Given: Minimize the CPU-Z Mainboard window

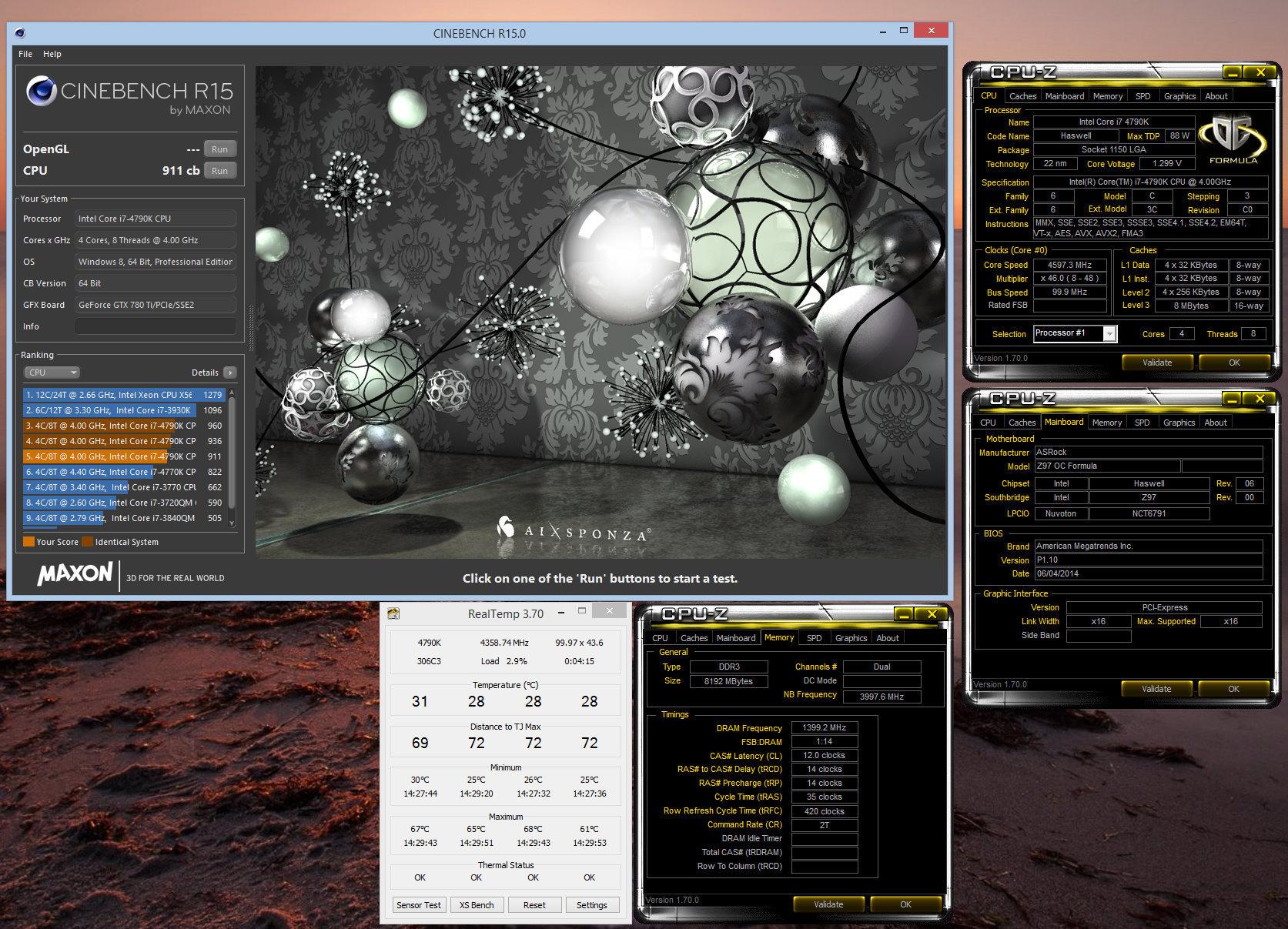Looking at the screenshot, I should 1232,399.
